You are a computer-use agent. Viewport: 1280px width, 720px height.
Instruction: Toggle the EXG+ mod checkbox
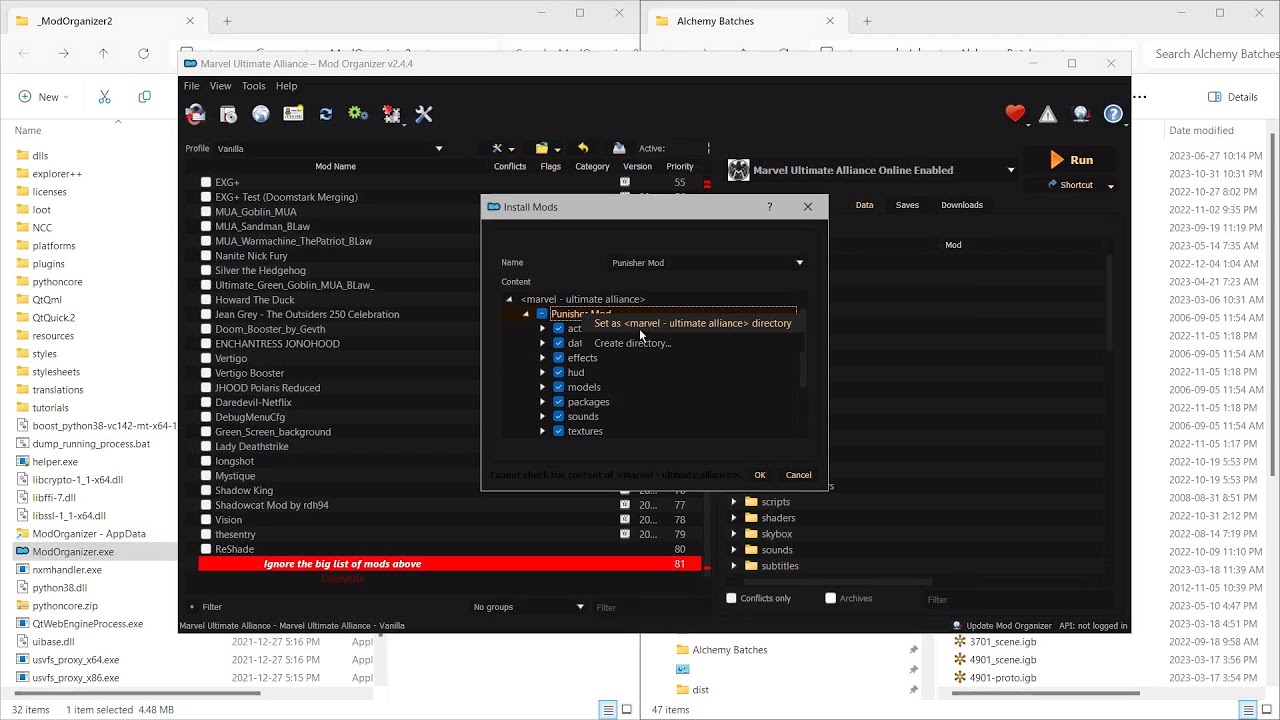(206, 182)
